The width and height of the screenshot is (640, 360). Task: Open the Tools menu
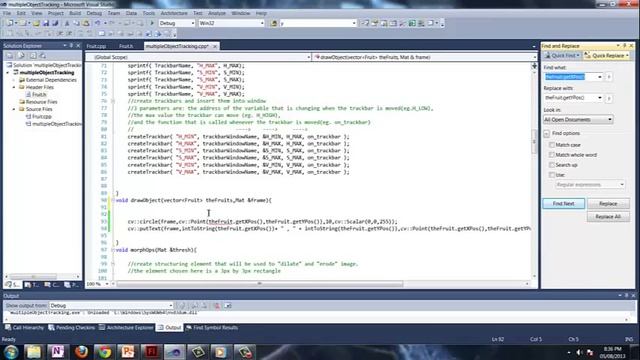(x=149, y=13)
